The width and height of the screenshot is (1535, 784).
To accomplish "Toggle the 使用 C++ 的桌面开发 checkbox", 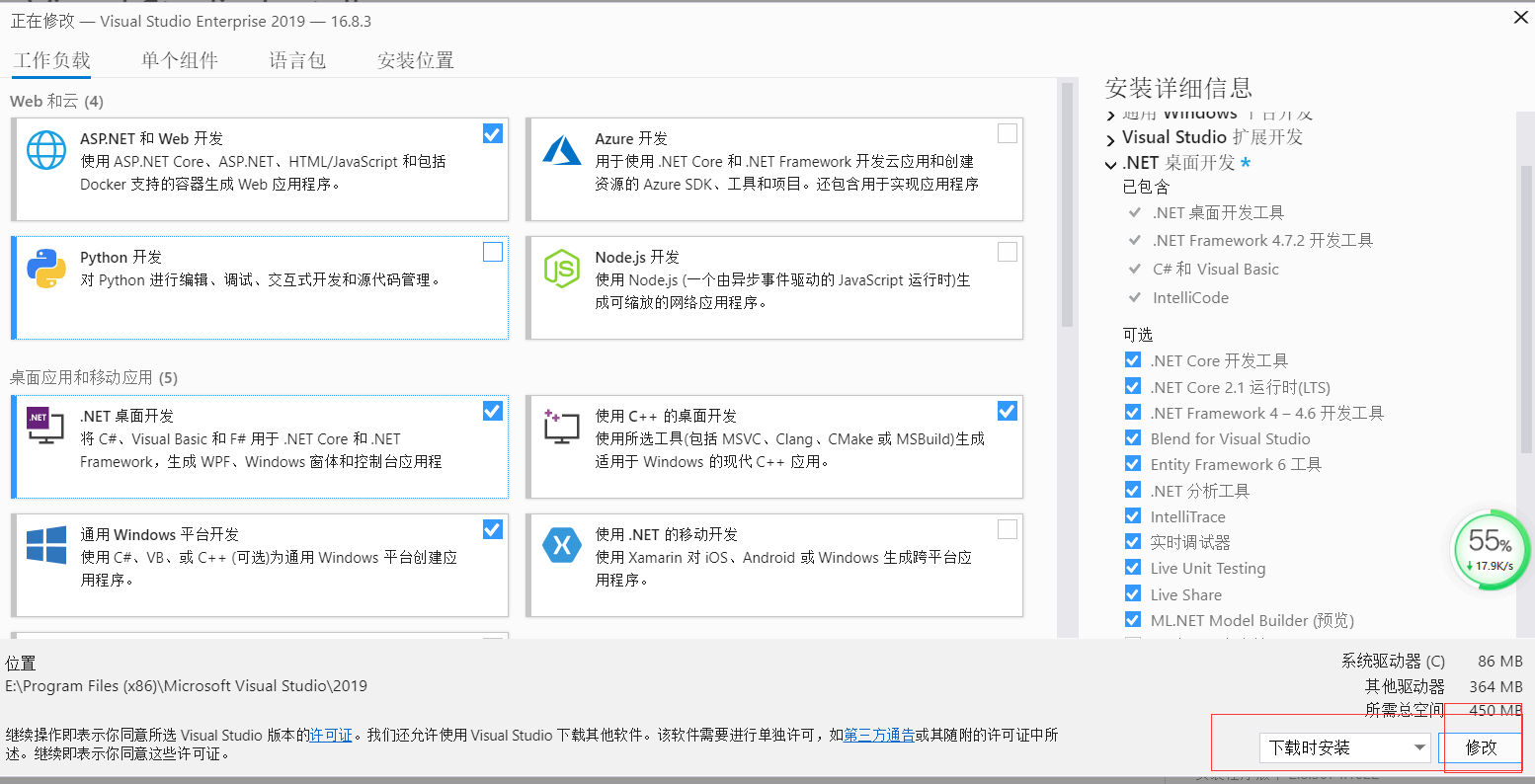I will [x=1008, y=411].
